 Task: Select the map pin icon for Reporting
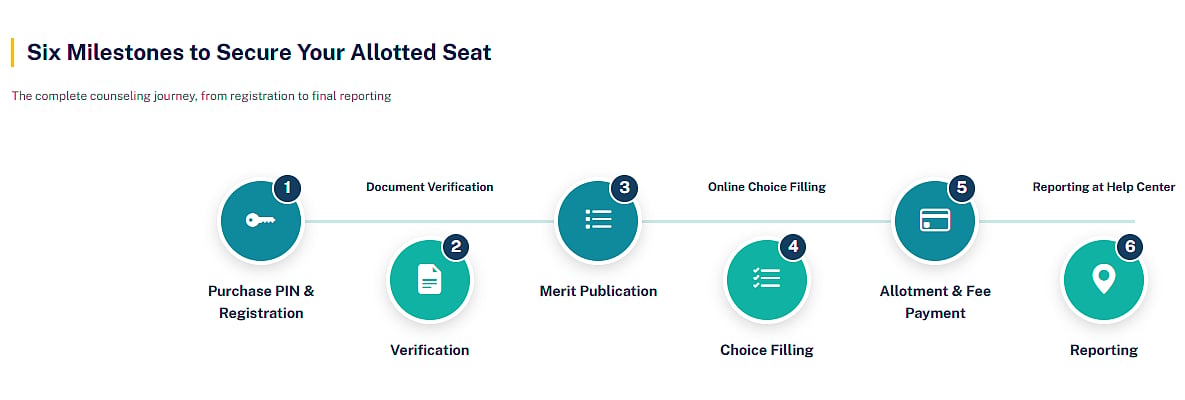pos(1103,280)
